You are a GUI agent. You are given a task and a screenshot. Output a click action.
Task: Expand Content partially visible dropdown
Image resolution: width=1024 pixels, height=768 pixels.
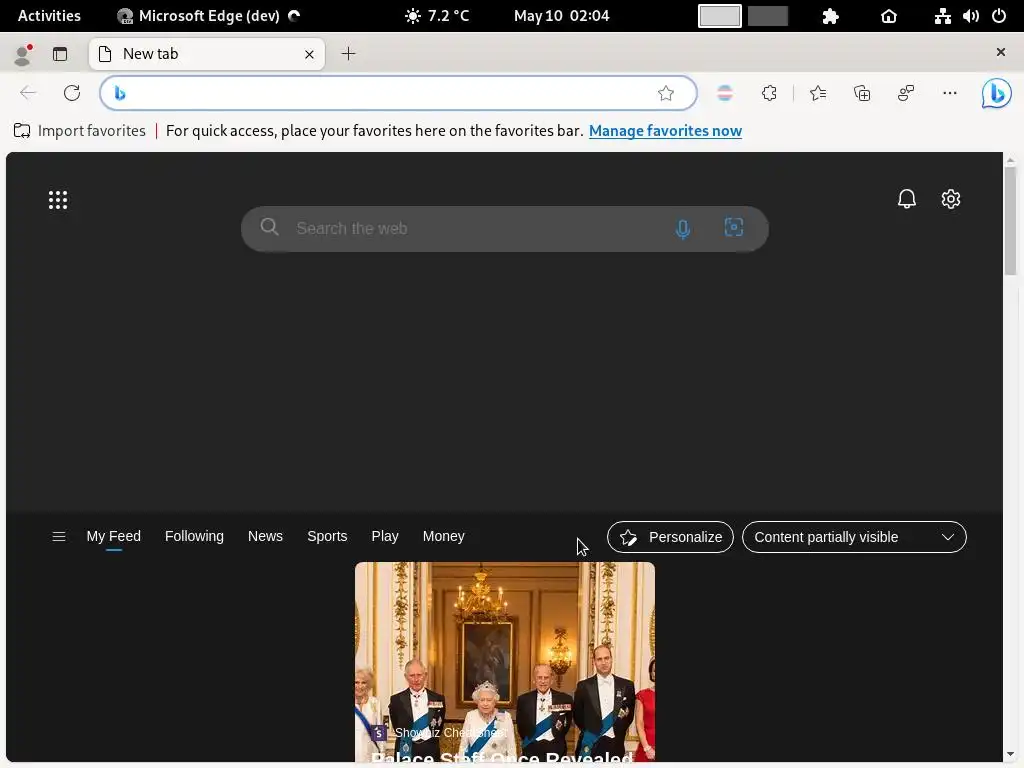pyautogui.click(x=854, y=537)
